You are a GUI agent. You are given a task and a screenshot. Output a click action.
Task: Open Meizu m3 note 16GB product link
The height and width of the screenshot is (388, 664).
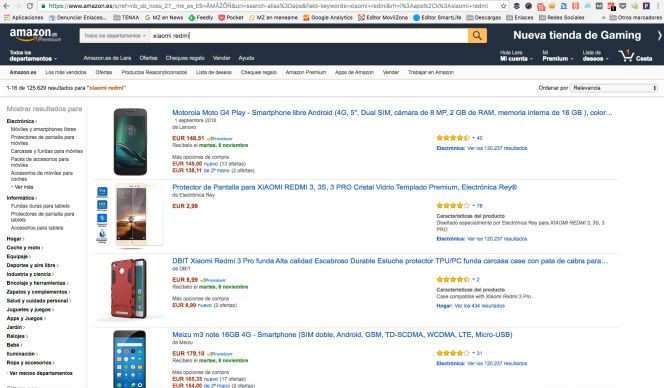[342, 335]
